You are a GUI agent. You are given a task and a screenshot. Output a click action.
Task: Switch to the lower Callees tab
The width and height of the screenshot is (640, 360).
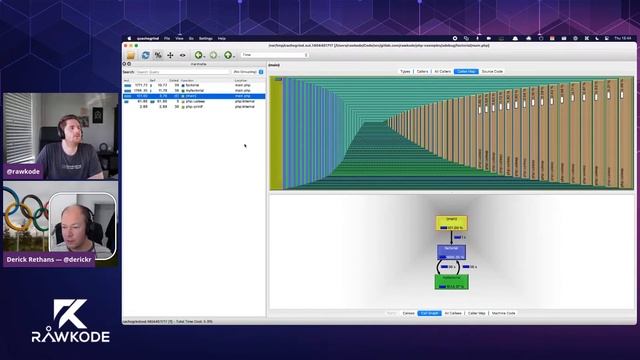click(x=408, y=313)
